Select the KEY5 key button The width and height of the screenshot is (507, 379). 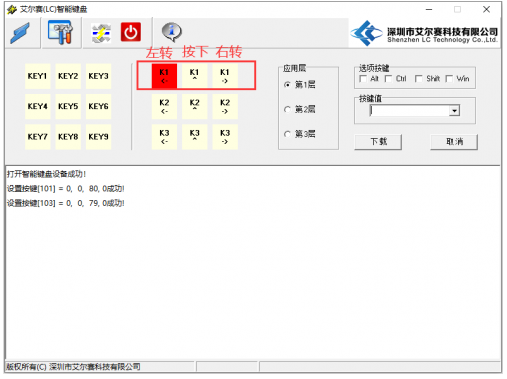point(68,107)
